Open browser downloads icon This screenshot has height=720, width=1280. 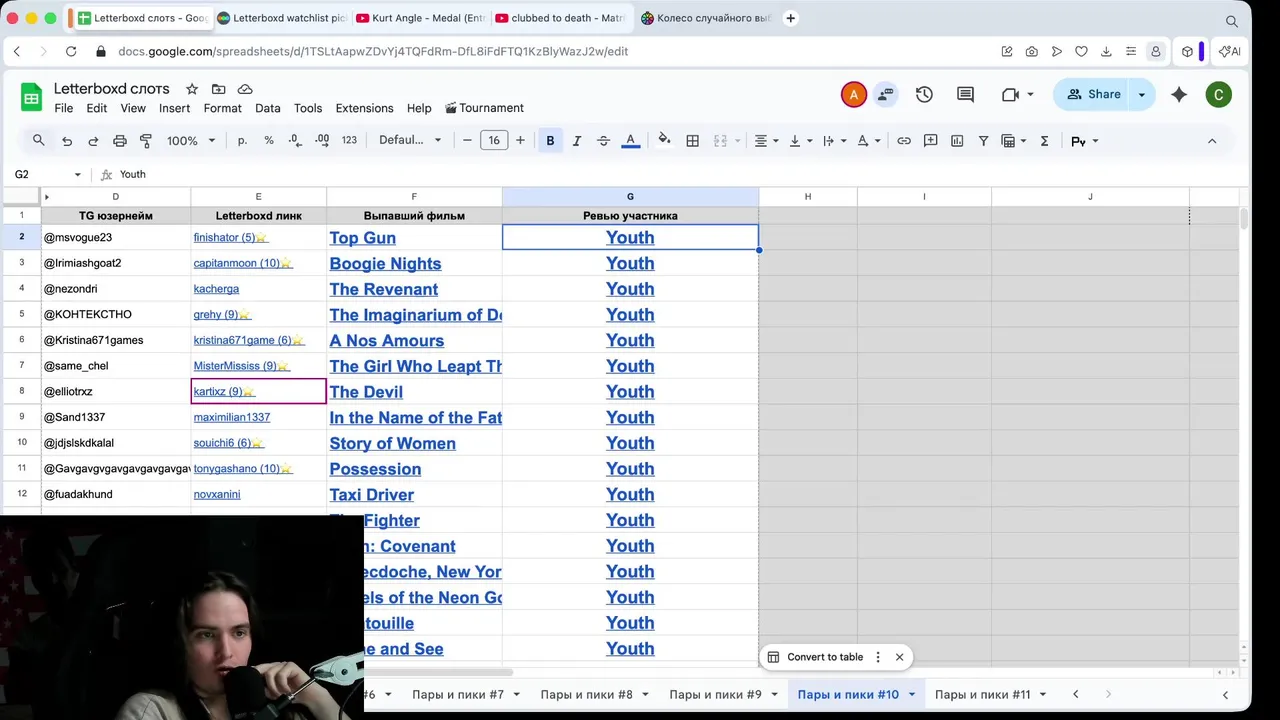[1106, 51]
